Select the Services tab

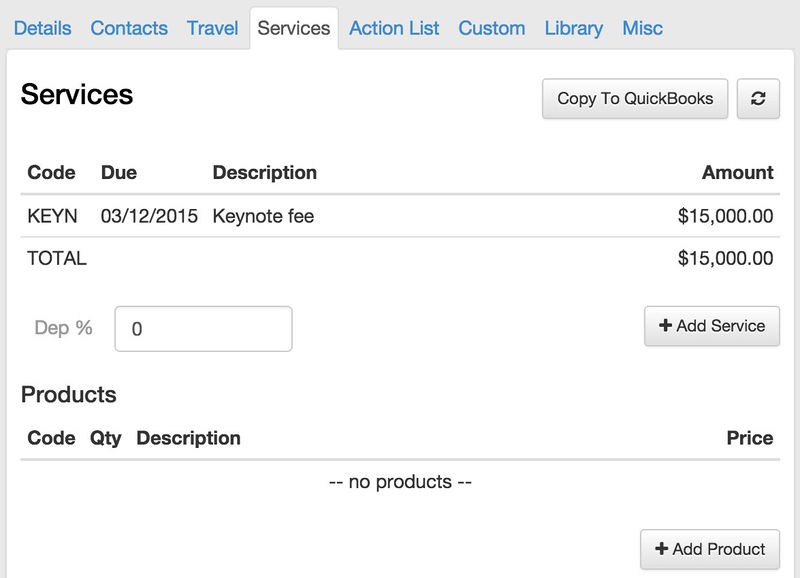click(x=294, y=28)
